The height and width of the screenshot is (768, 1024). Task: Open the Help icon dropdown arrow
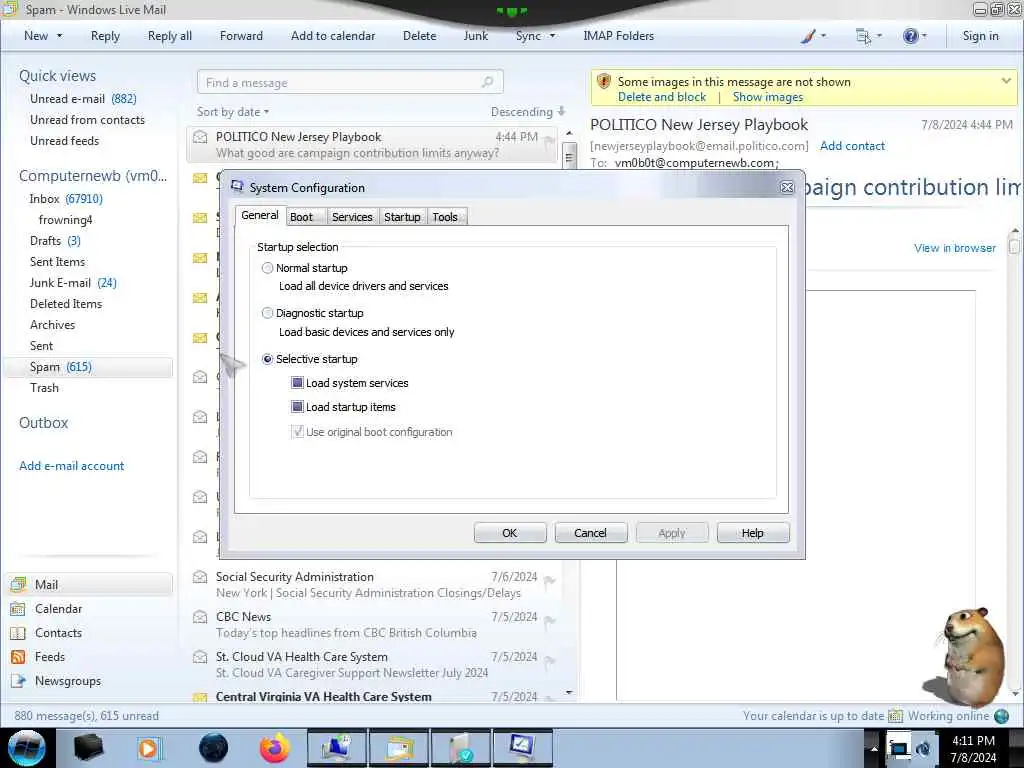click(924, 36)
